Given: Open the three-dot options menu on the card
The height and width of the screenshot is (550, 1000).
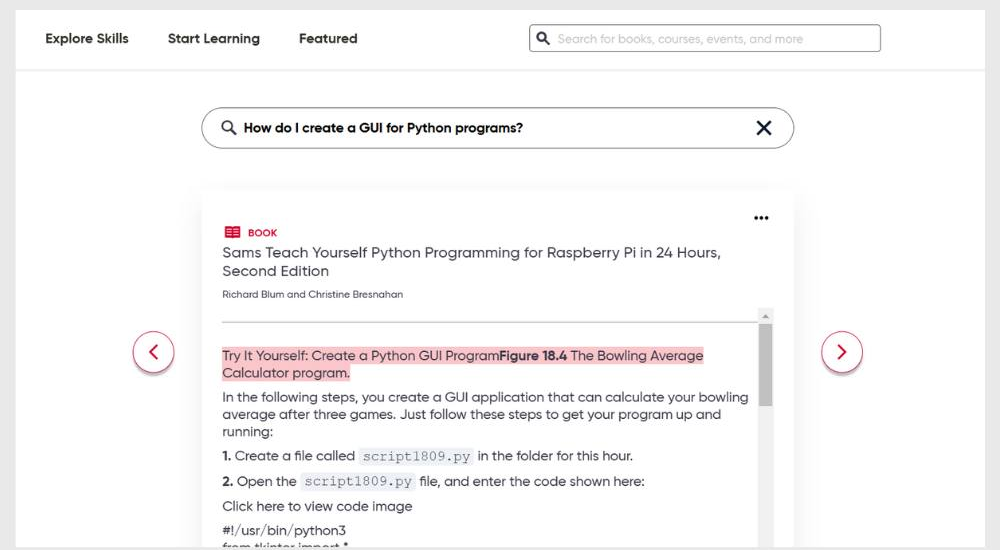Looking at the screenshot, I should pos(761,218).
